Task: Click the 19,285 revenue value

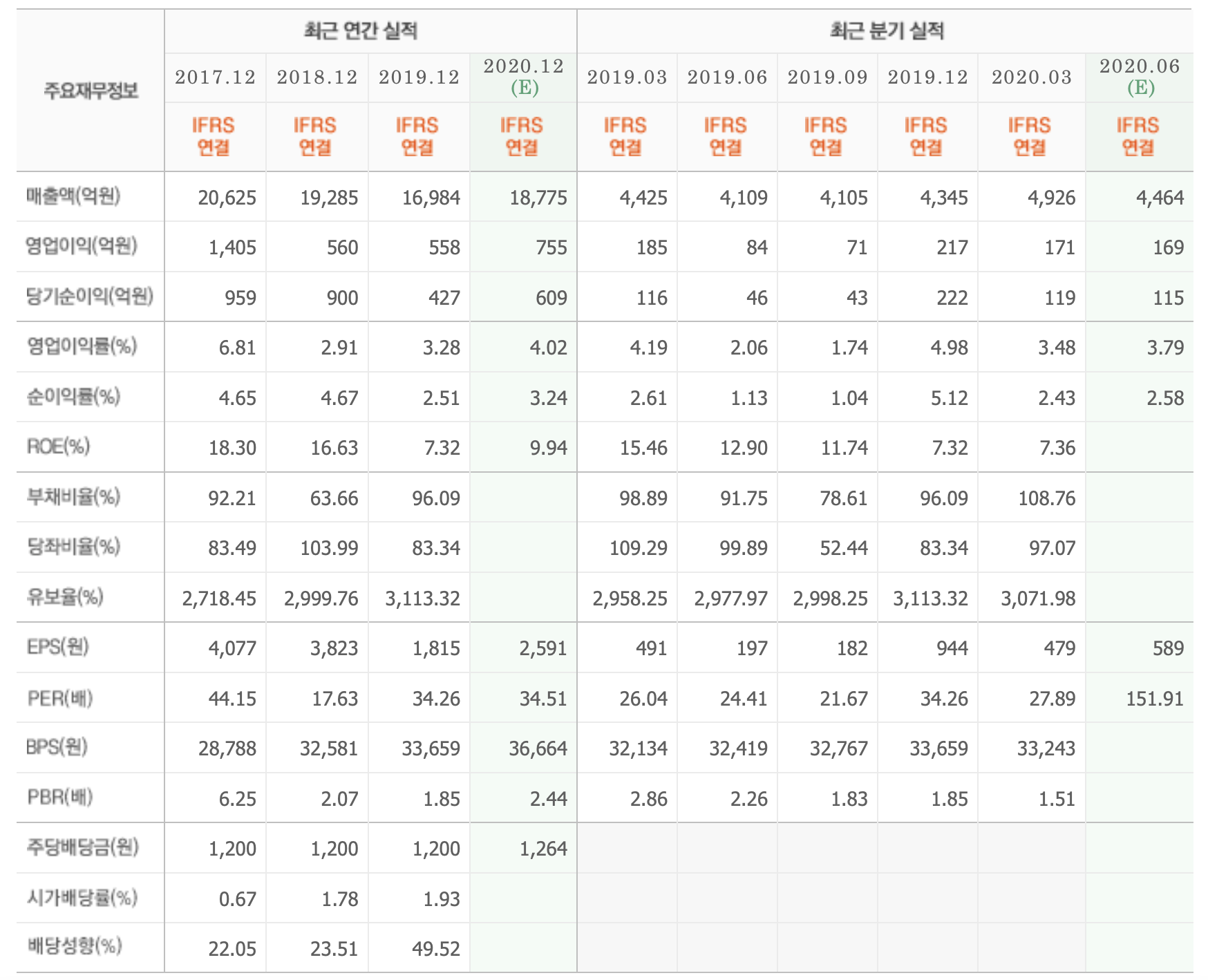Action: pyautogui.click(x=329, y=198)
